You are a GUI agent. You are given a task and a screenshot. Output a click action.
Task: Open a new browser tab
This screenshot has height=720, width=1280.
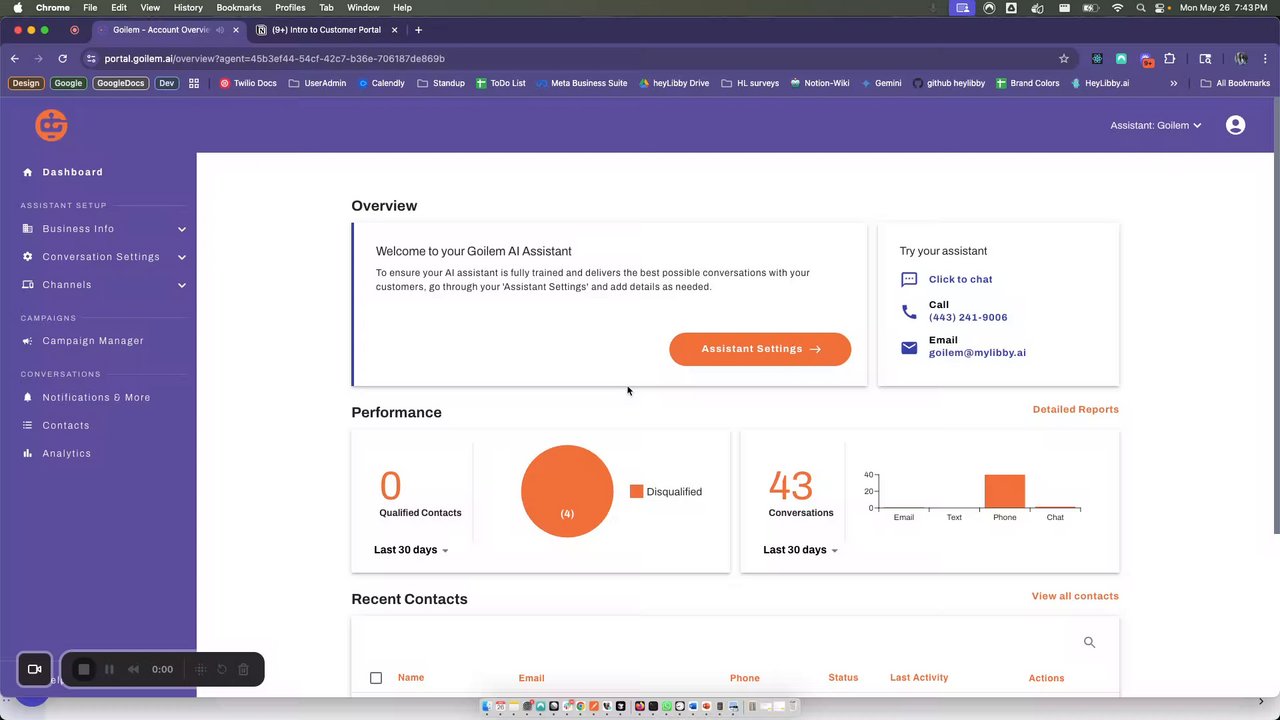418,30
